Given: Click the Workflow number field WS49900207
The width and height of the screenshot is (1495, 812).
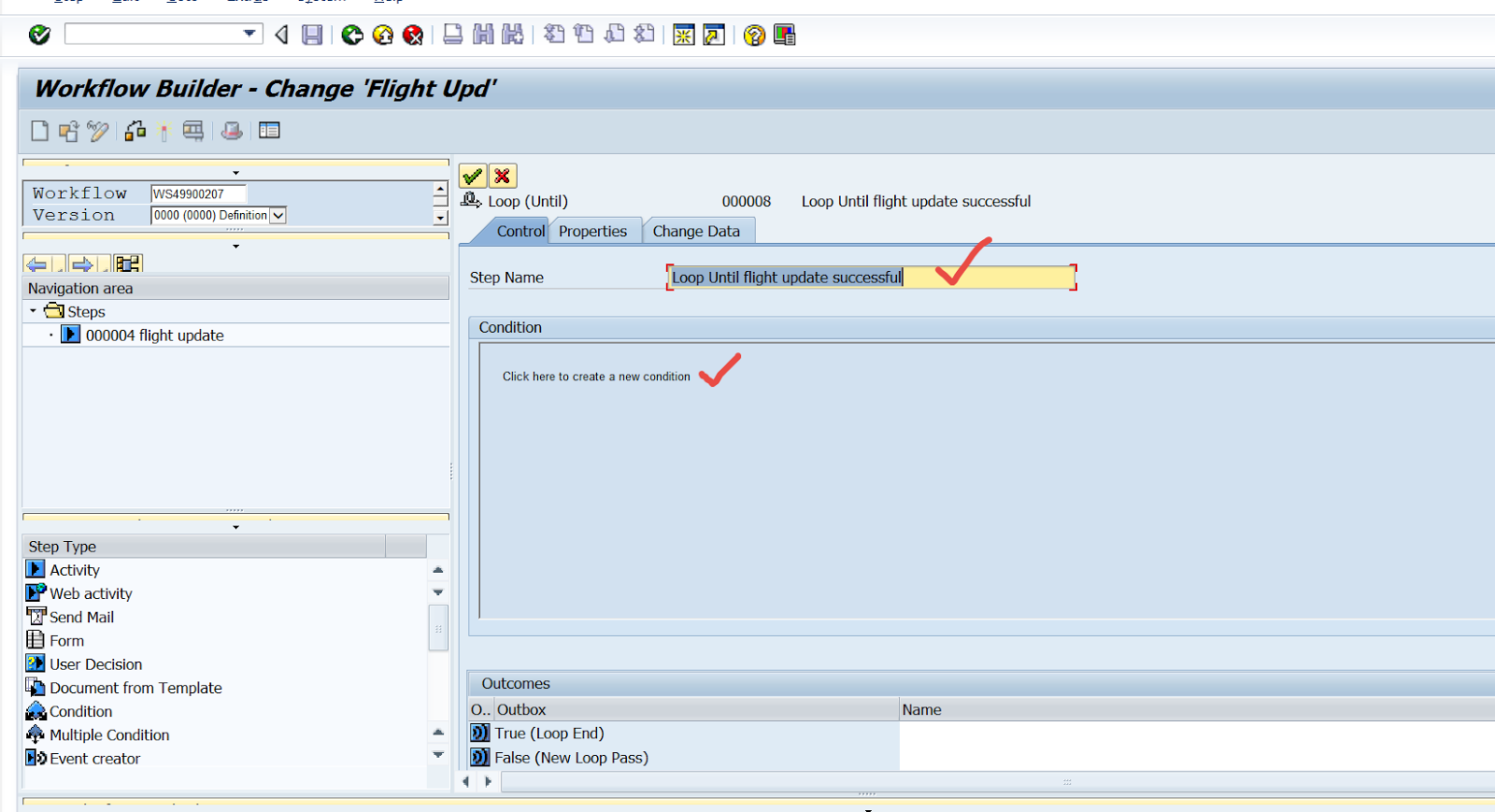Looking at the screenshot, I should 198,193.
